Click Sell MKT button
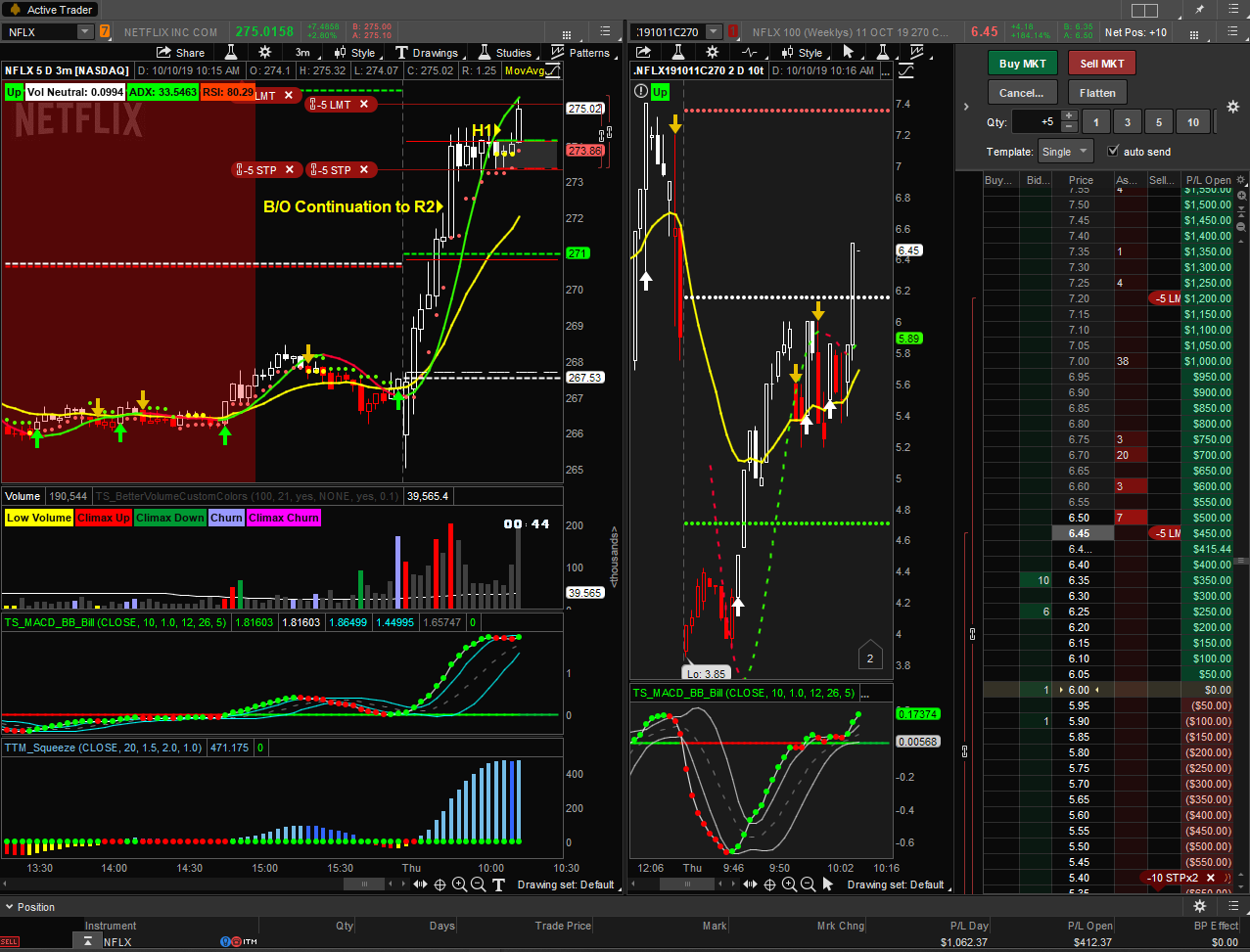The image size is (1250, 952). click(x=1102, y=64)
